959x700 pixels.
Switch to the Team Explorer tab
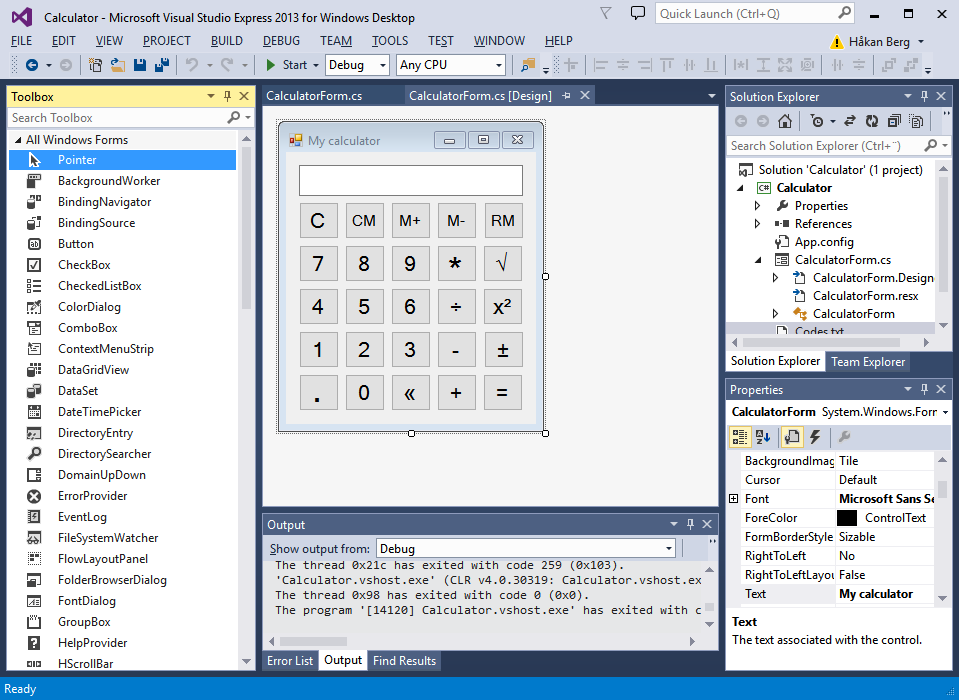click(867, 362)
